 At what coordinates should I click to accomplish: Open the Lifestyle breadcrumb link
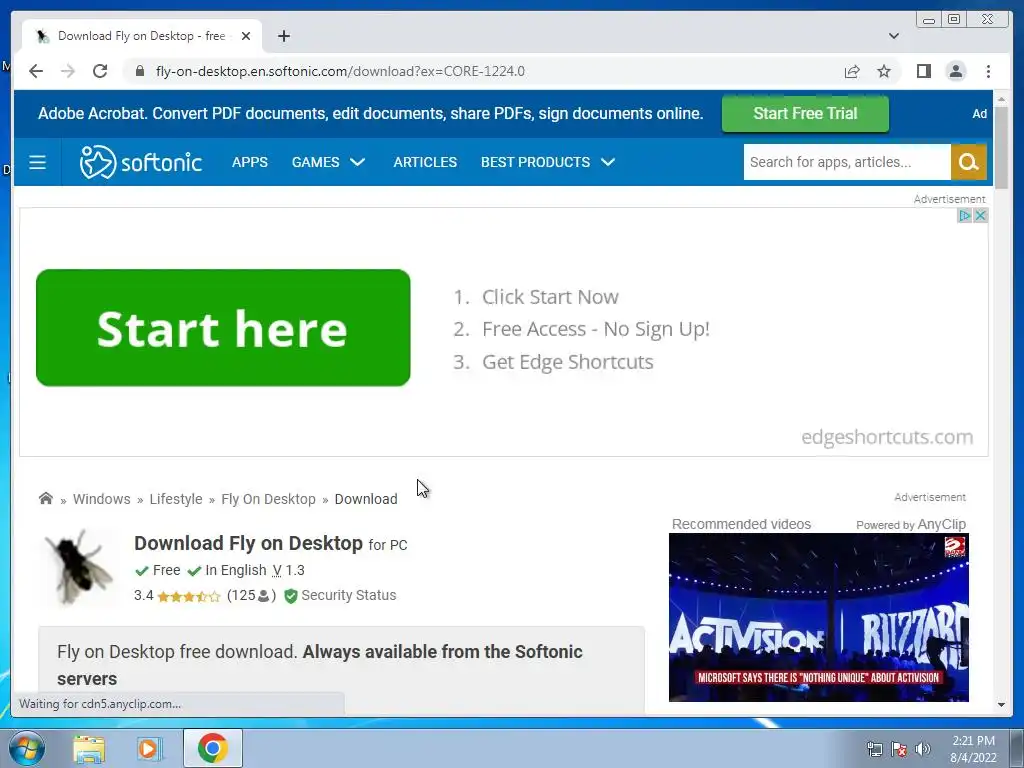(x=176, y=499)
